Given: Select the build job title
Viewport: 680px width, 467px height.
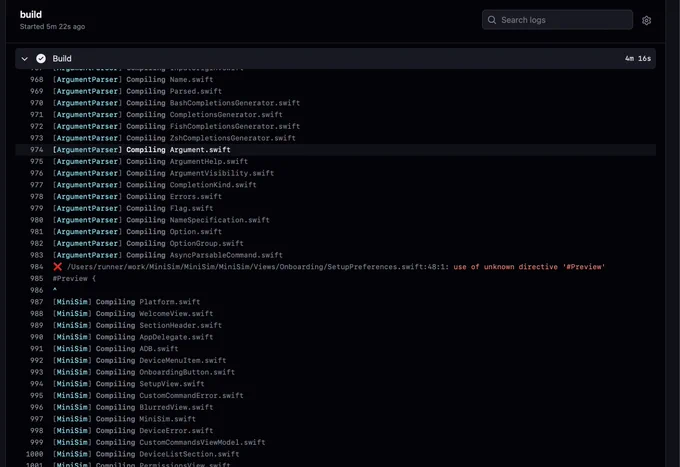Looking at the screenshot, I should [x=31, y=14].
